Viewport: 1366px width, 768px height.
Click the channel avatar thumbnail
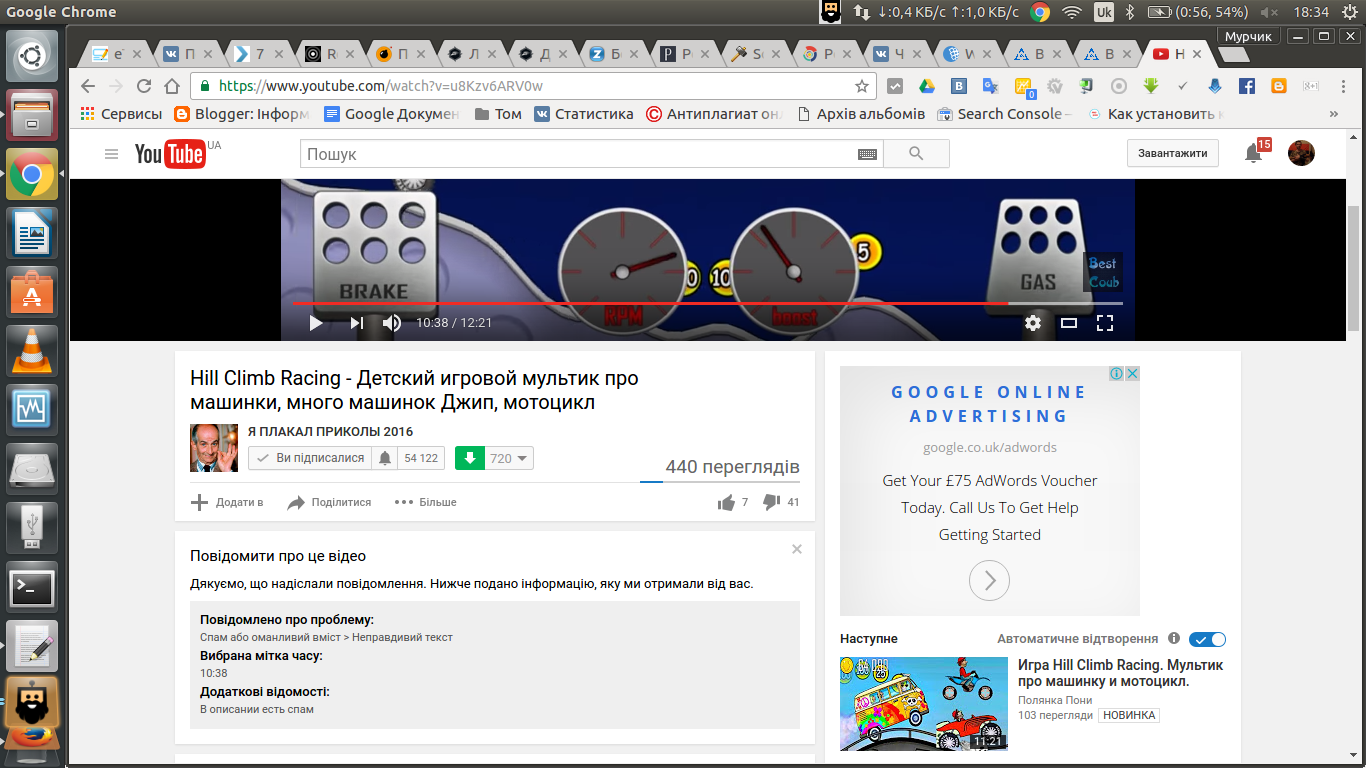pyautogui.click(x=214, y=448)
